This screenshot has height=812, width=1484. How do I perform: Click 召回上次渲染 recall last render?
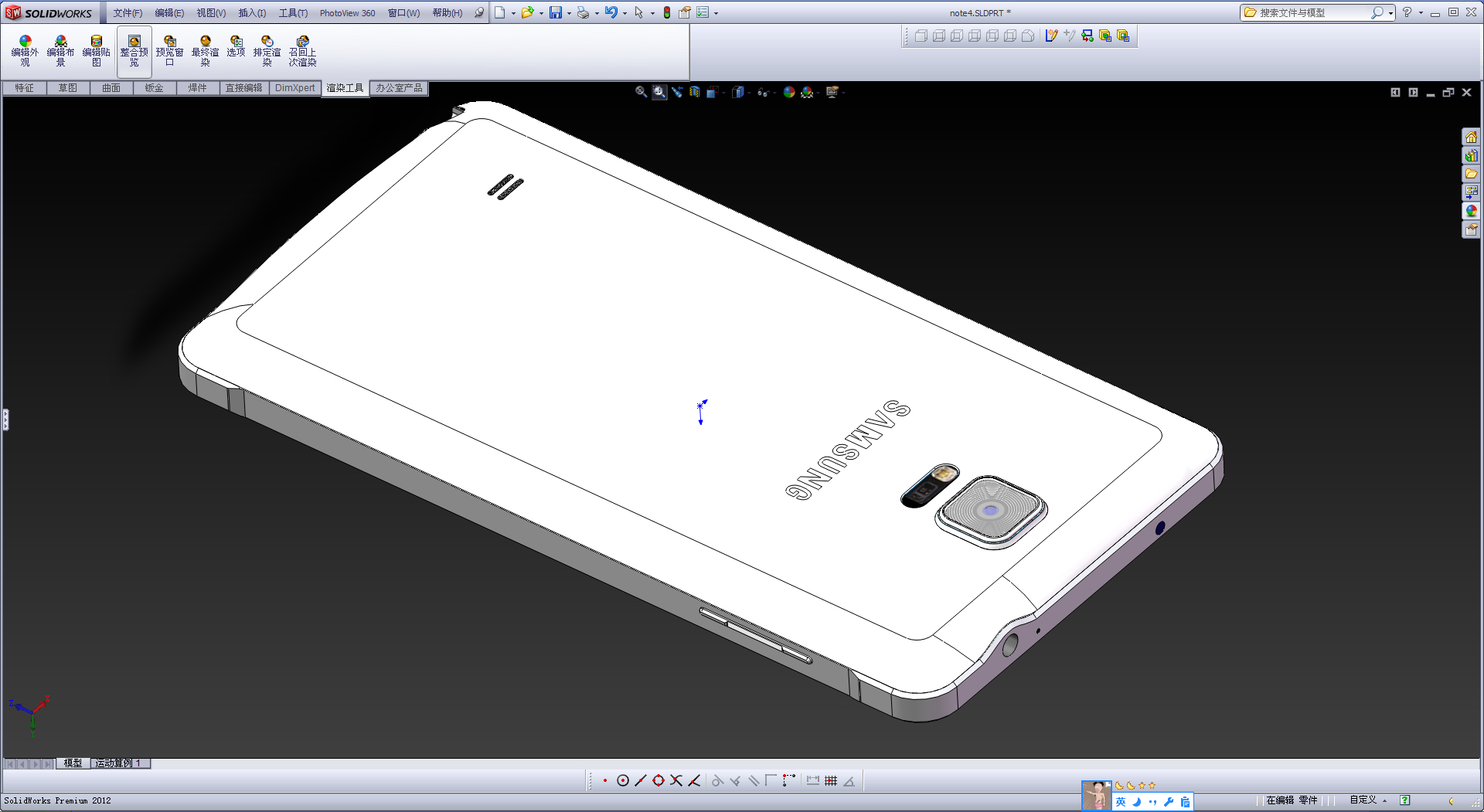[x=302, y=51]
